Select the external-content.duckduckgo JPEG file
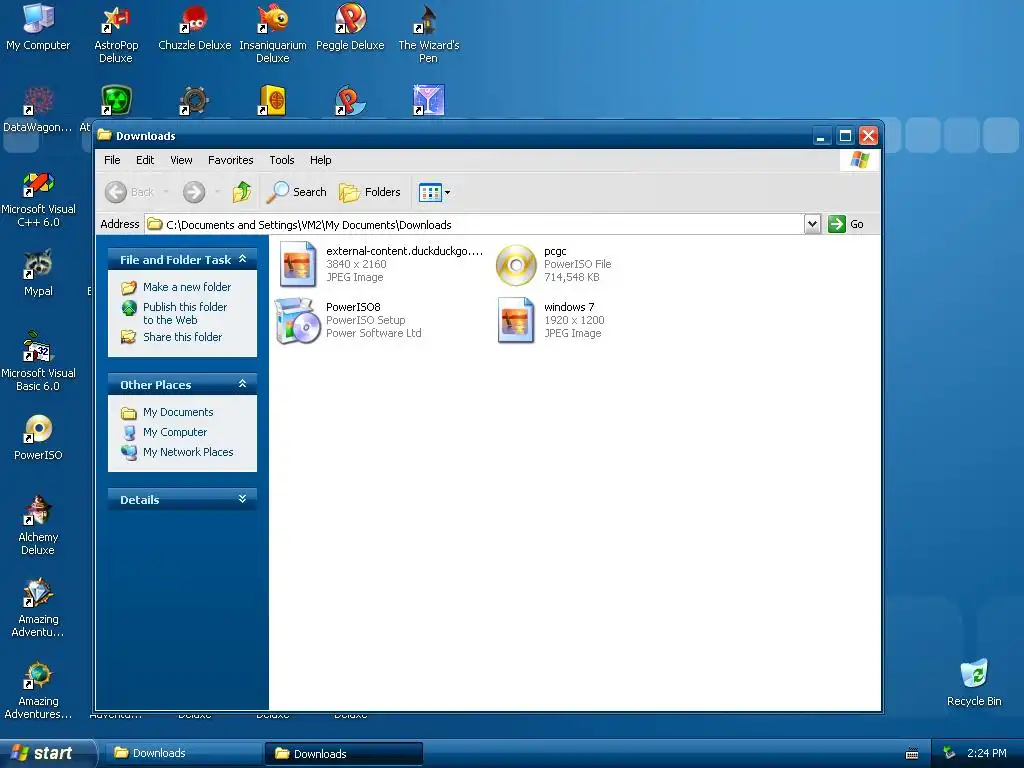Viewport: 1024px width, 768px height. 381,264
